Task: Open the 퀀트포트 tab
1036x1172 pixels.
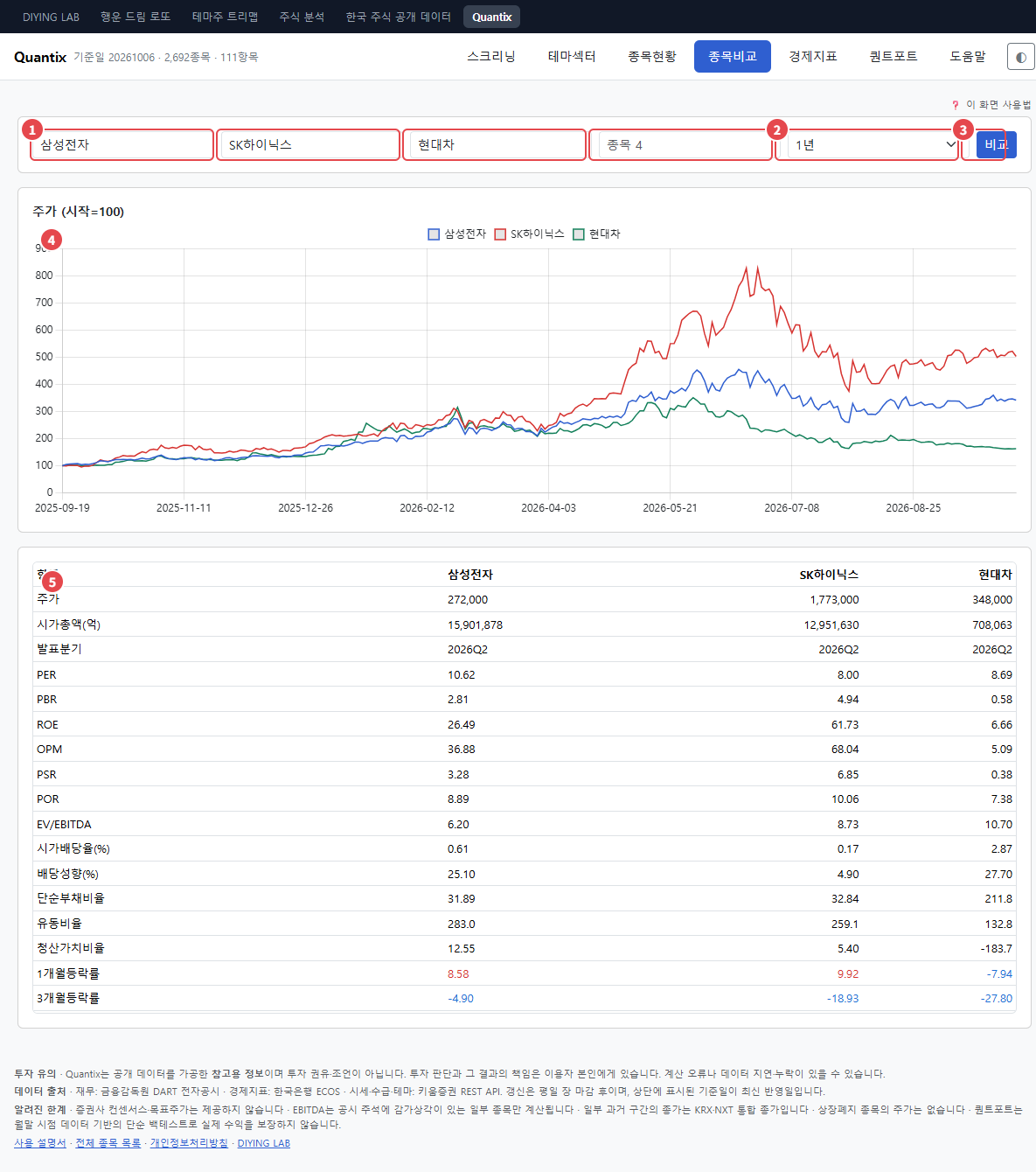Action: coord(893,57)
